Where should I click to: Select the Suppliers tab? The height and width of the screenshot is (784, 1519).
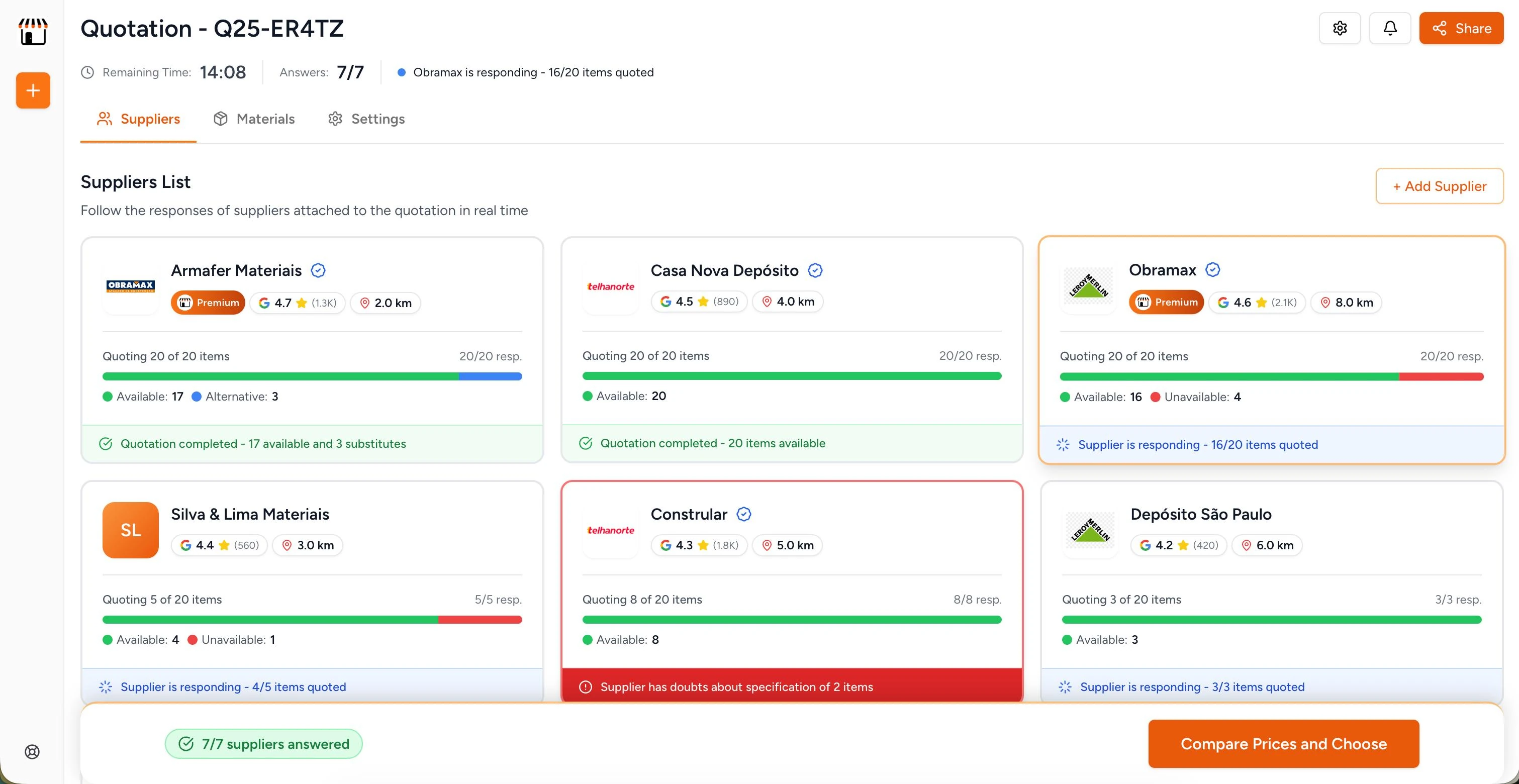[139, 119]
